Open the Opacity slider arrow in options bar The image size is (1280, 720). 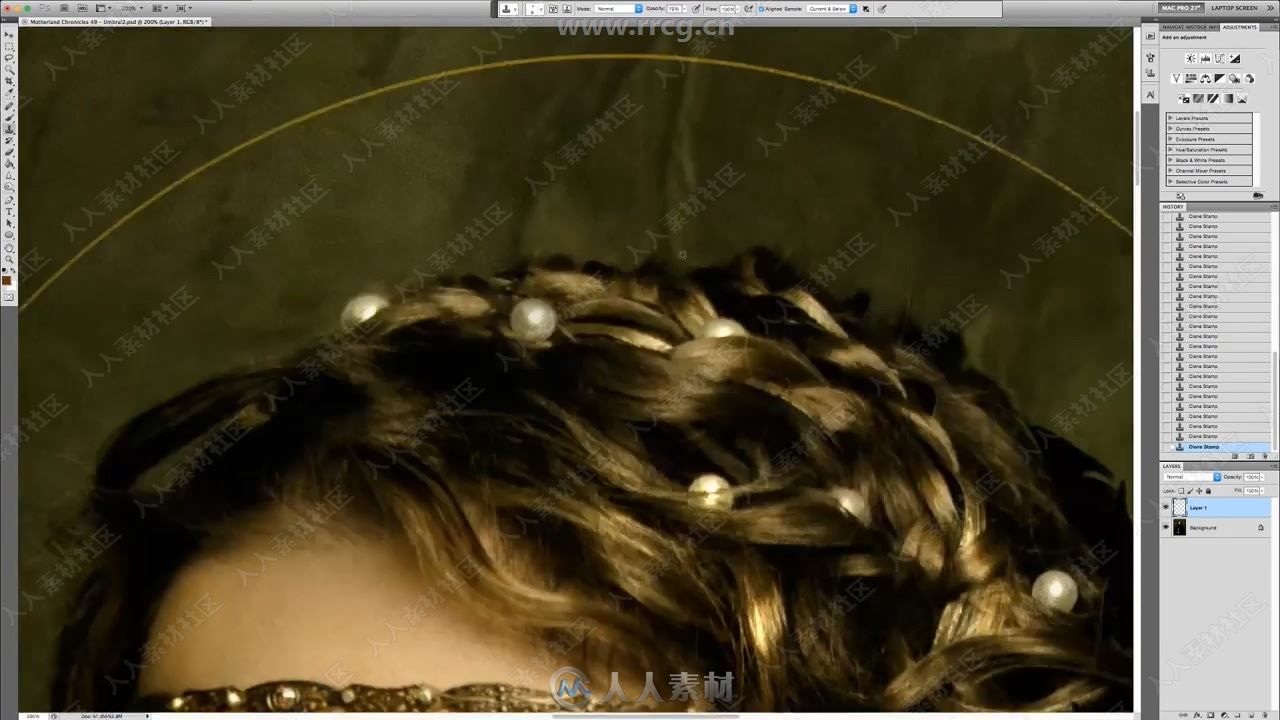(685, 9)
